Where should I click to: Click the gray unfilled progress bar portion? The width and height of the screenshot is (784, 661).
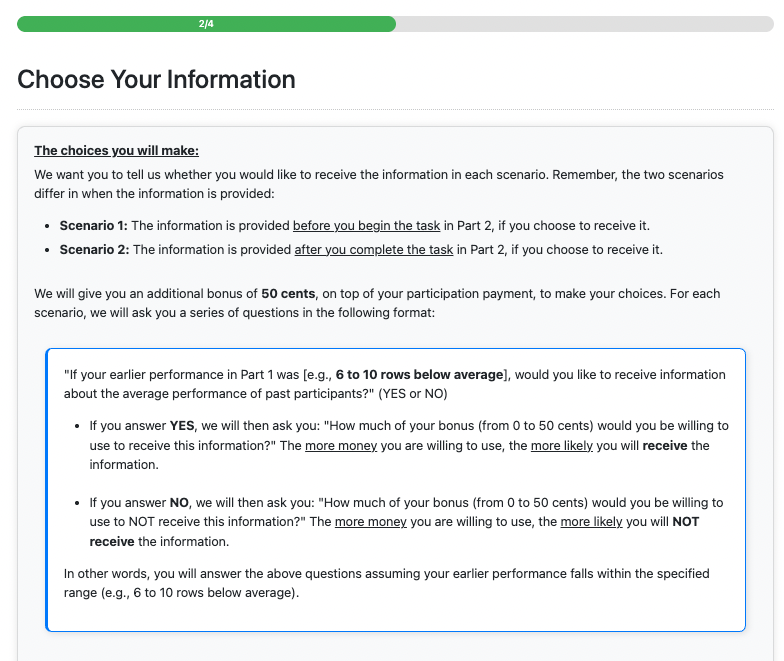(584, 24)
